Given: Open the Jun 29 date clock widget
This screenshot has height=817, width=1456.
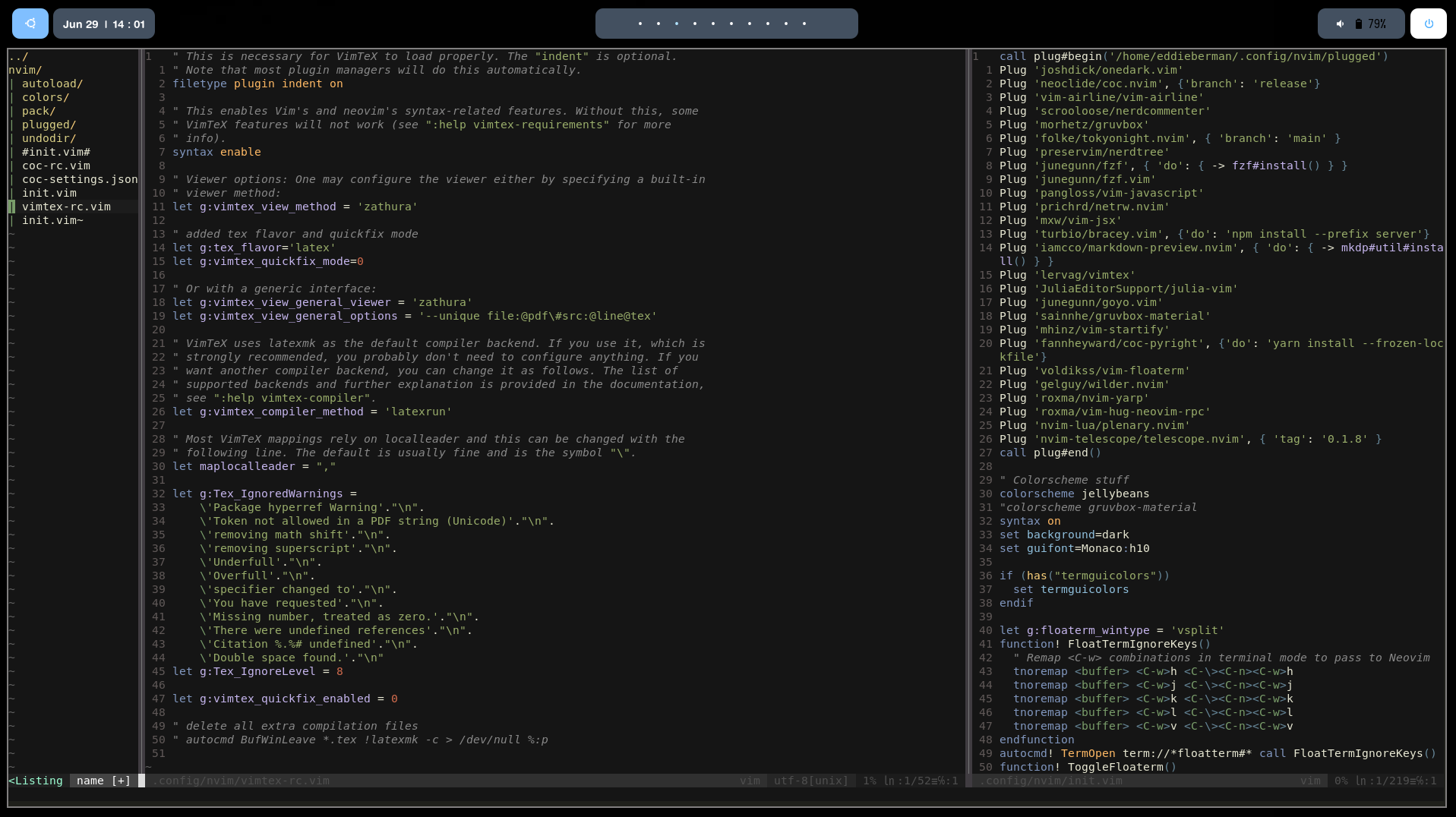Looking at the screenshot, I should (104, 24).
